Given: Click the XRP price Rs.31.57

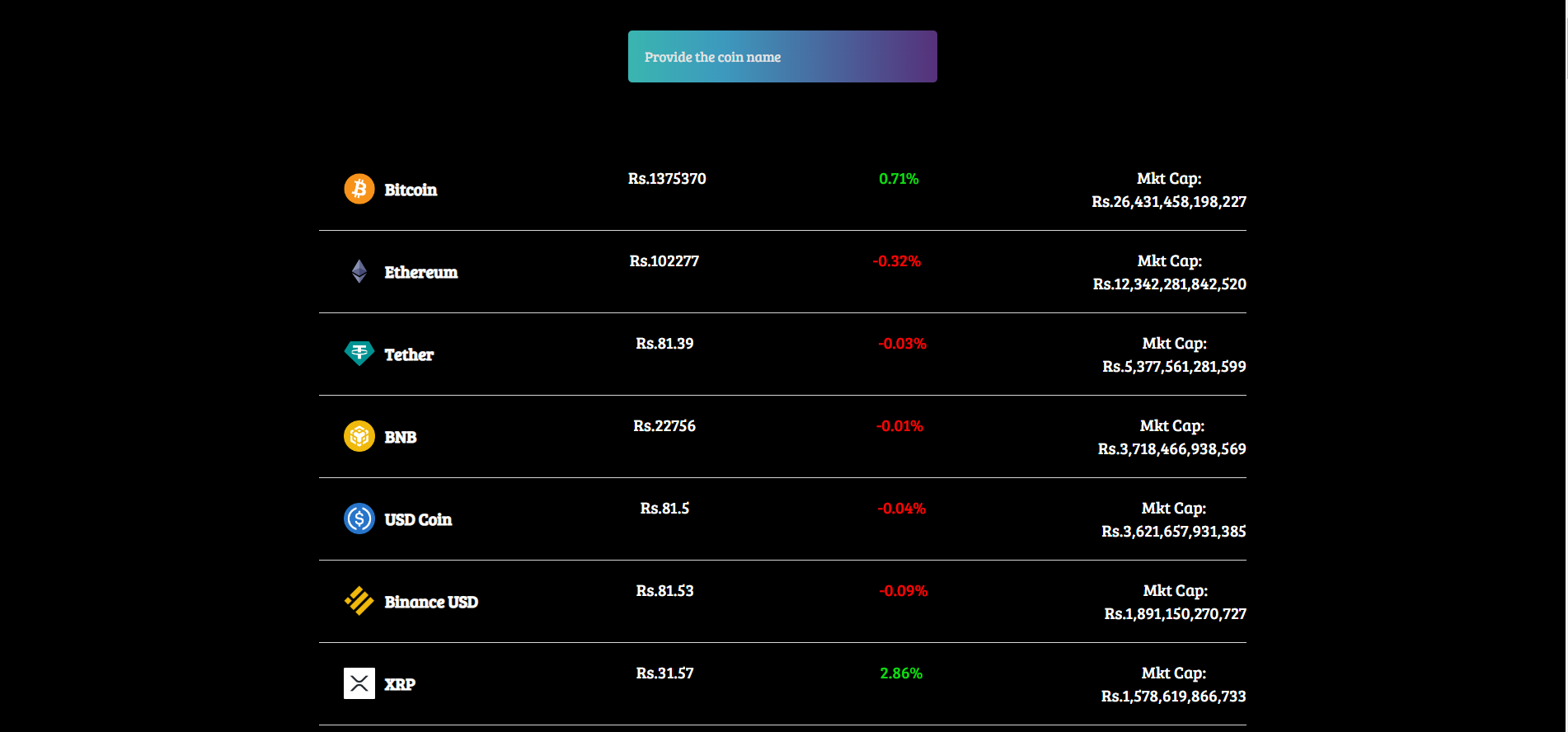Looking at the screenshot, I should [664, 673].
